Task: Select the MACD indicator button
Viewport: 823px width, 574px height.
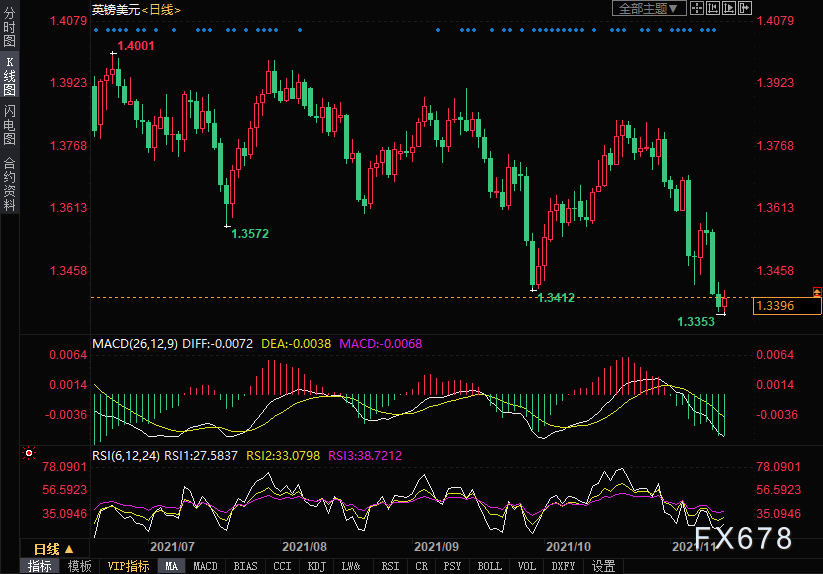Action: (x=205, y=566)
